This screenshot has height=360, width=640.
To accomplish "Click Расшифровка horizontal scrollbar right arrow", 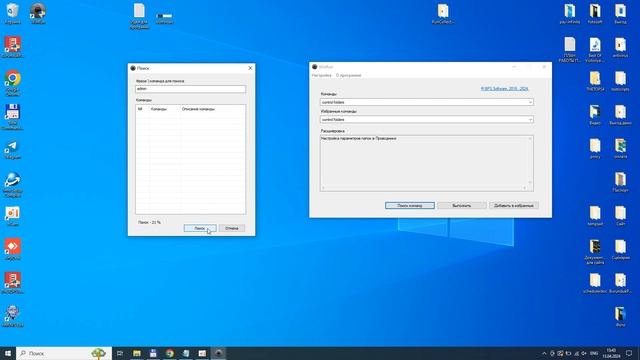I will (524, 188).
